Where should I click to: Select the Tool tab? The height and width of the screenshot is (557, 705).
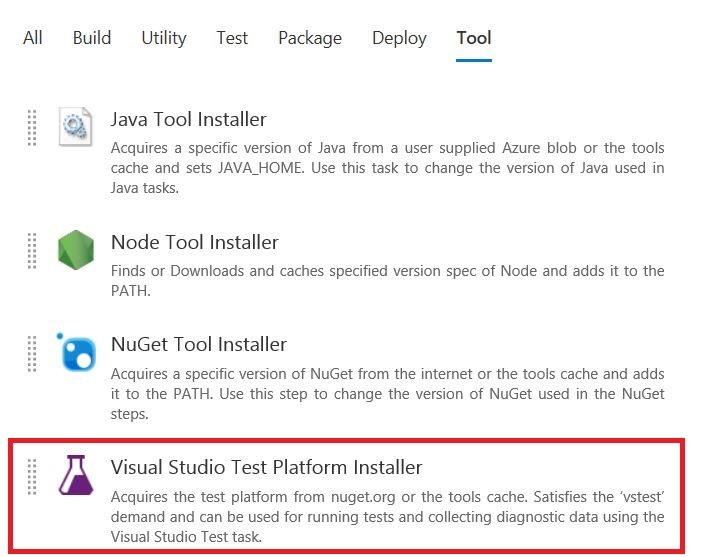click(474, 38)
